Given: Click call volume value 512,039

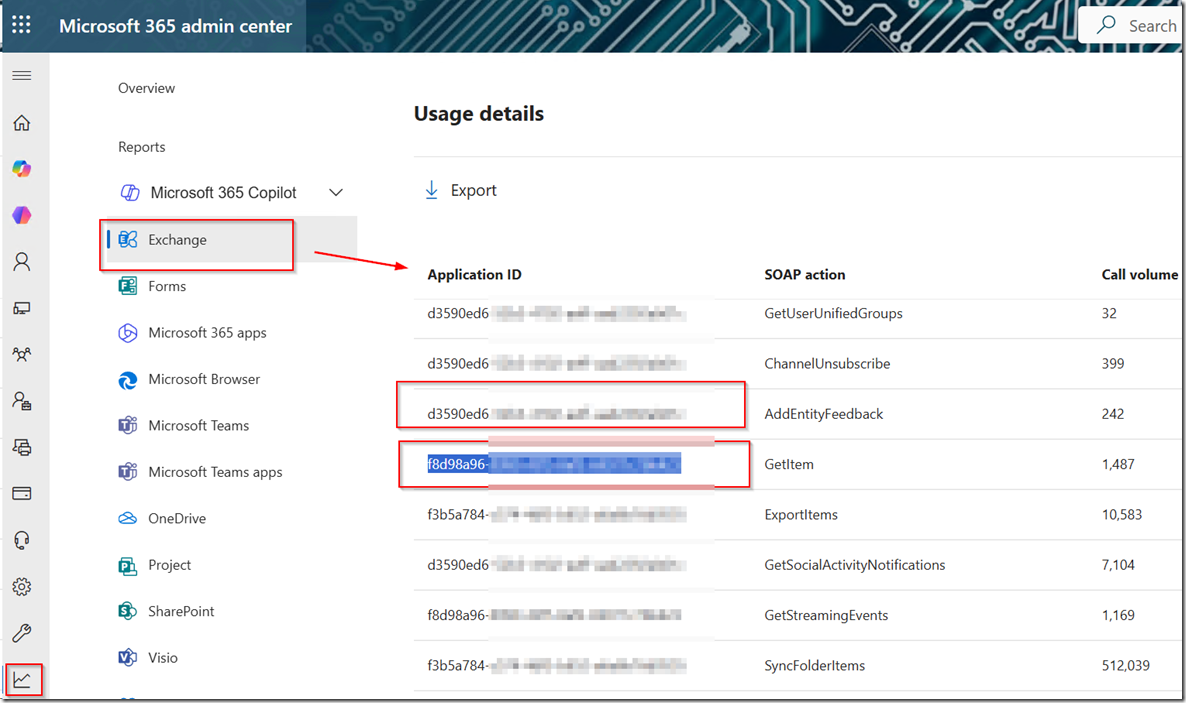Looking at the screenshot, I should (1125, 666).
